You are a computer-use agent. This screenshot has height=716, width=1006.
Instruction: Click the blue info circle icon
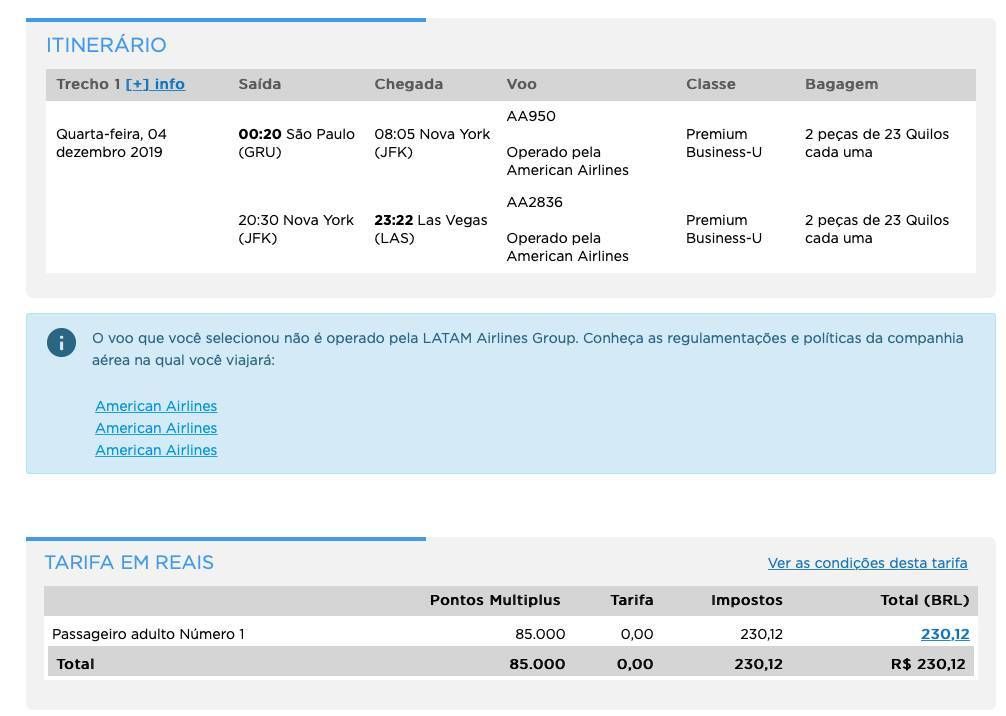(x=62, y=343)
